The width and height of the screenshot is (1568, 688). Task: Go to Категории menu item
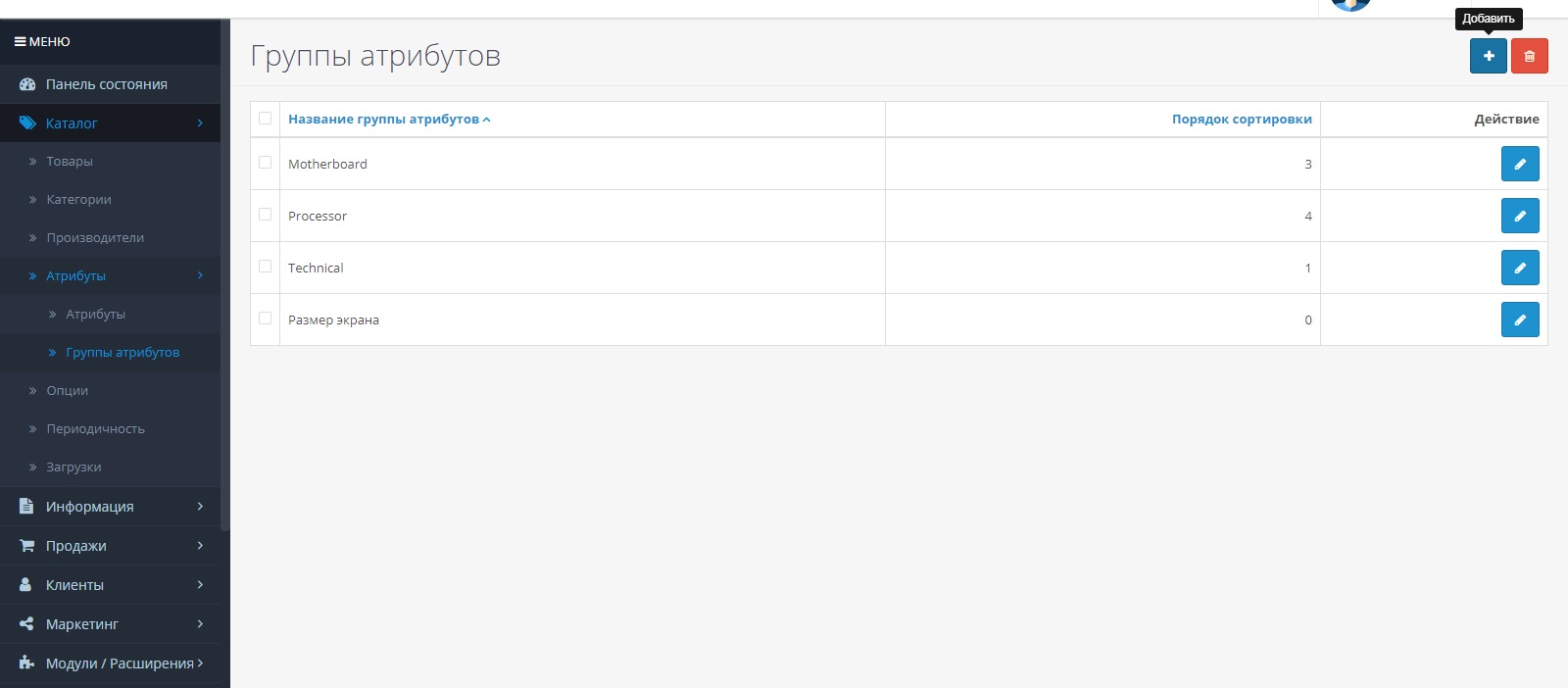tap(78, 200)
